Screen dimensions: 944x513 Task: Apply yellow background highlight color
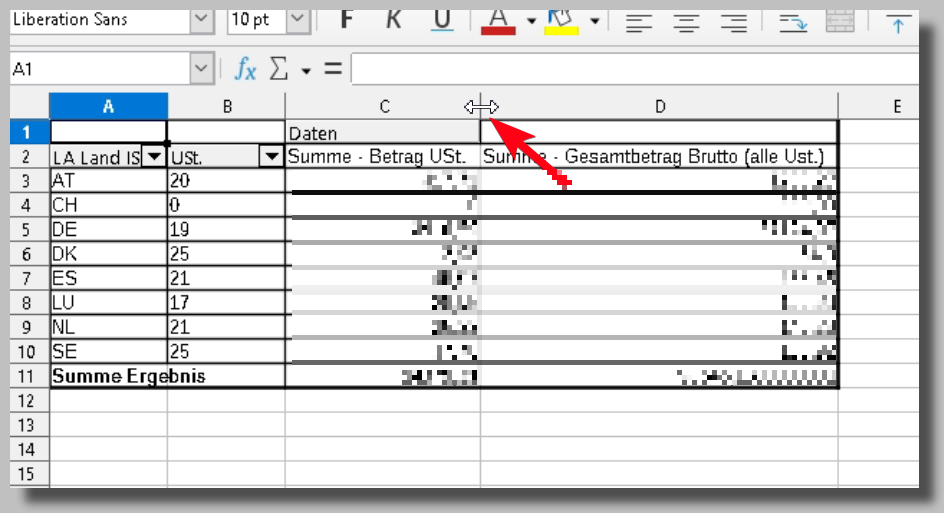[561, 21]
